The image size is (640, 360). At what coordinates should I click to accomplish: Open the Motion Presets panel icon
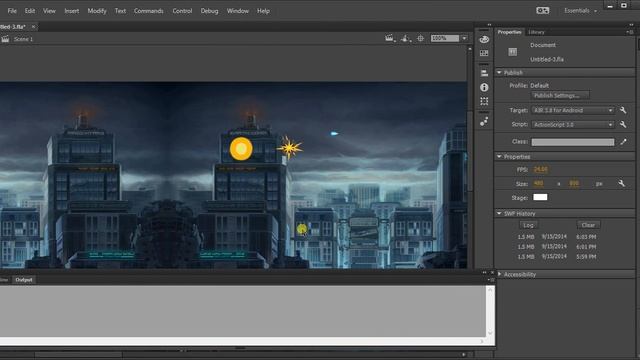[484, 121]
